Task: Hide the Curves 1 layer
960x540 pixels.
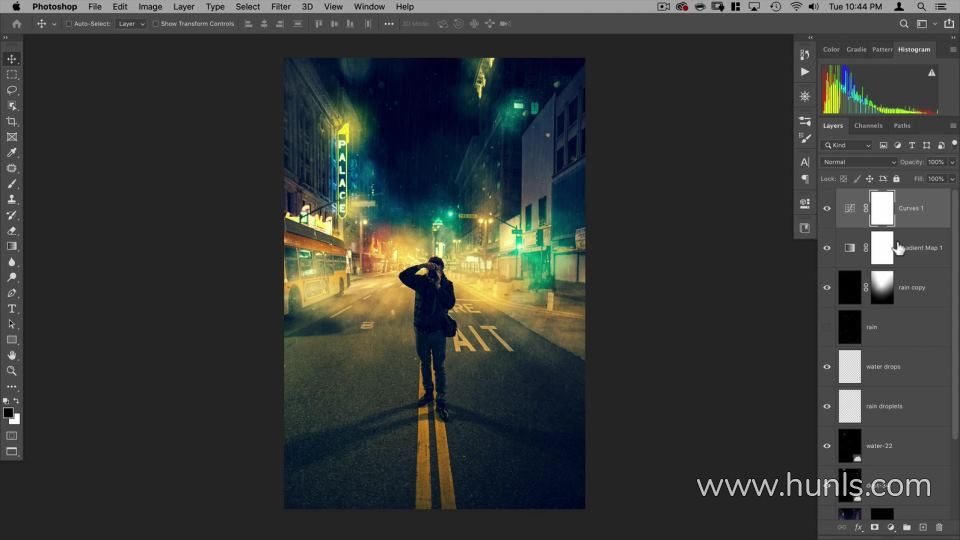Action: click(x=827, y=208)
